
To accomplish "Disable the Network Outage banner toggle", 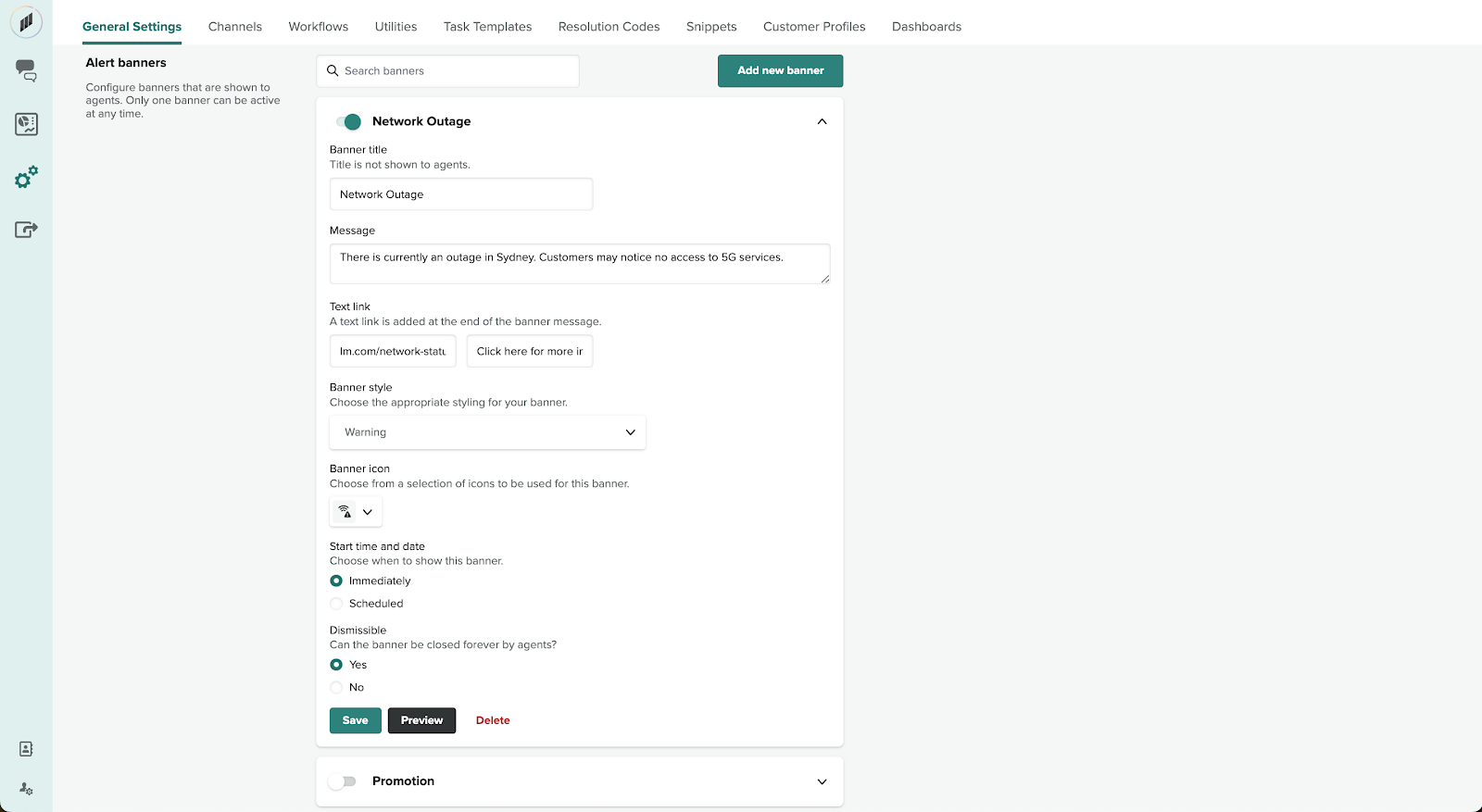I will pyautogui.click(x=349, y=121).
